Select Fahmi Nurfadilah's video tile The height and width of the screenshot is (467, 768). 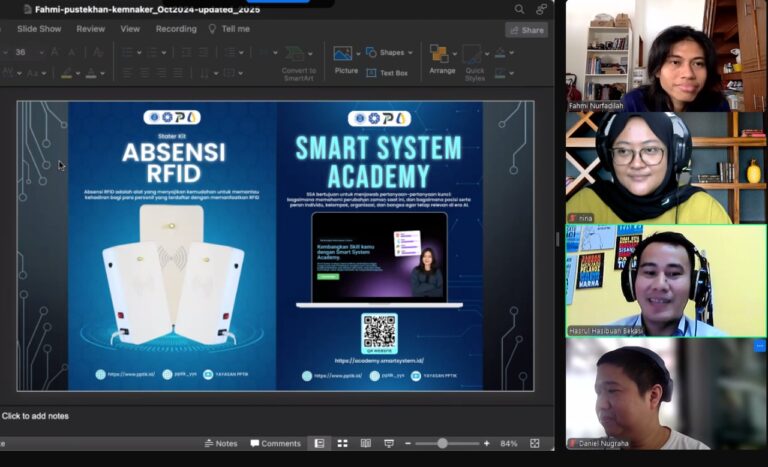click(666, 55)
